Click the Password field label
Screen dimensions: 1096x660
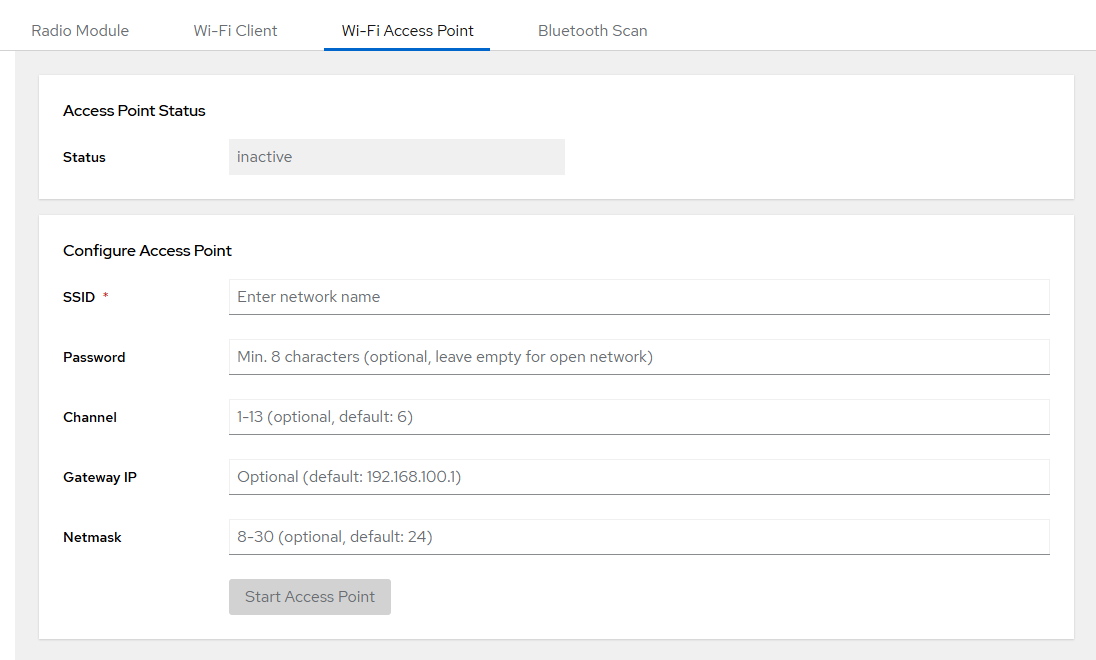pyautogui.click(x=94, y=357)
